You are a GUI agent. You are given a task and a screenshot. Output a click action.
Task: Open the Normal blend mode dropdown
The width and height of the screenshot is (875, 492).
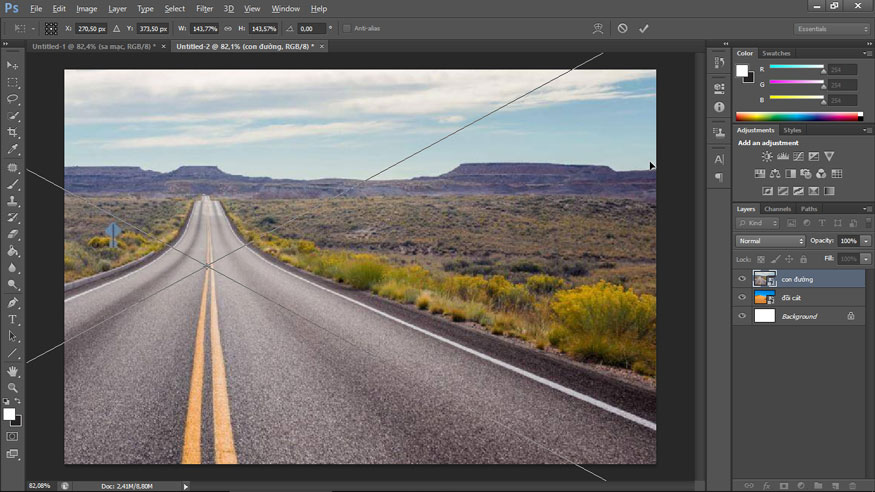pyautogui.click(x=770, y=241)
